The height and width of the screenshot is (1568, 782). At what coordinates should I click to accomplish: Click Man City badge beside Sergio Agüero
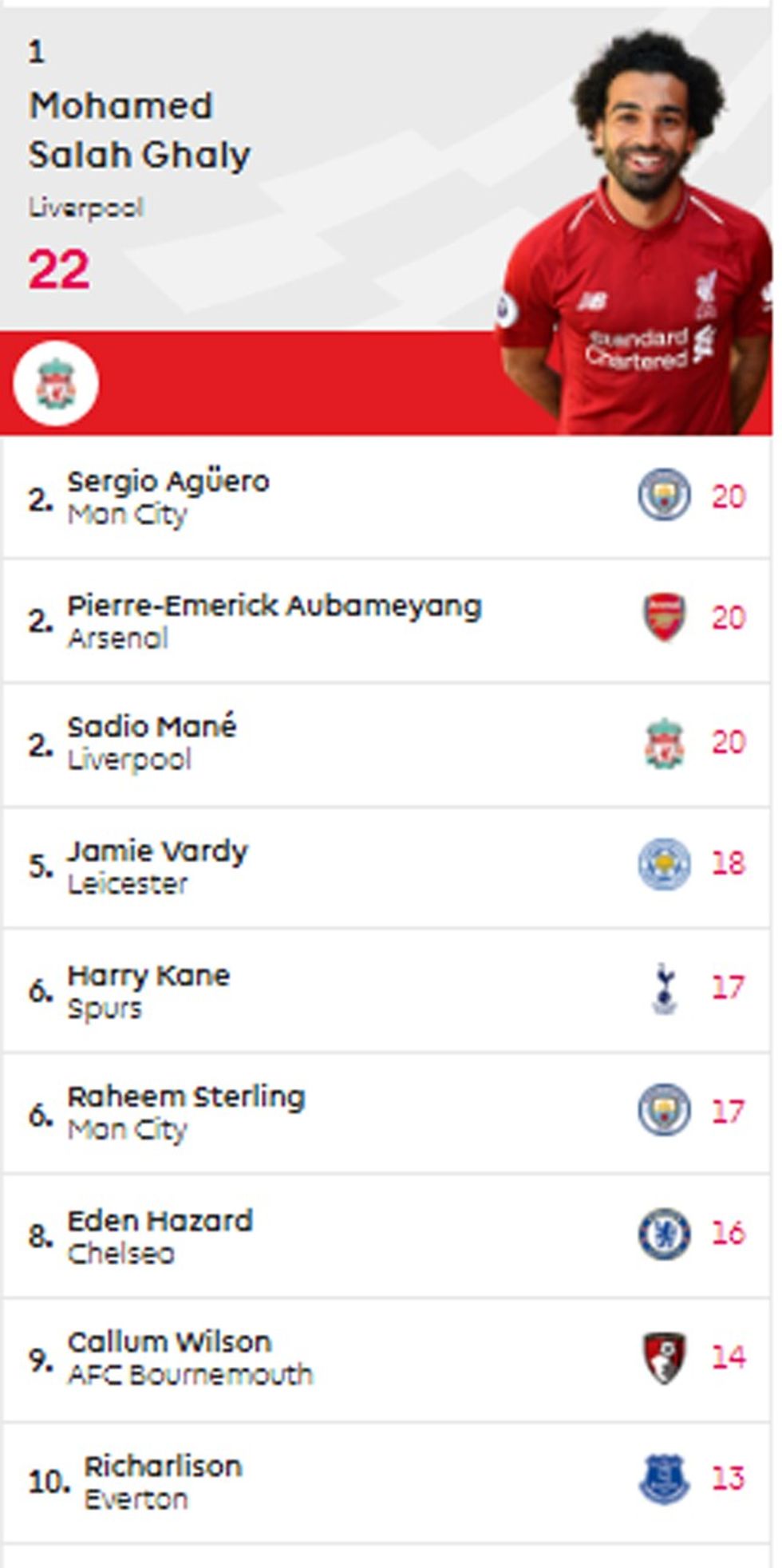click(x=664, y=495)
